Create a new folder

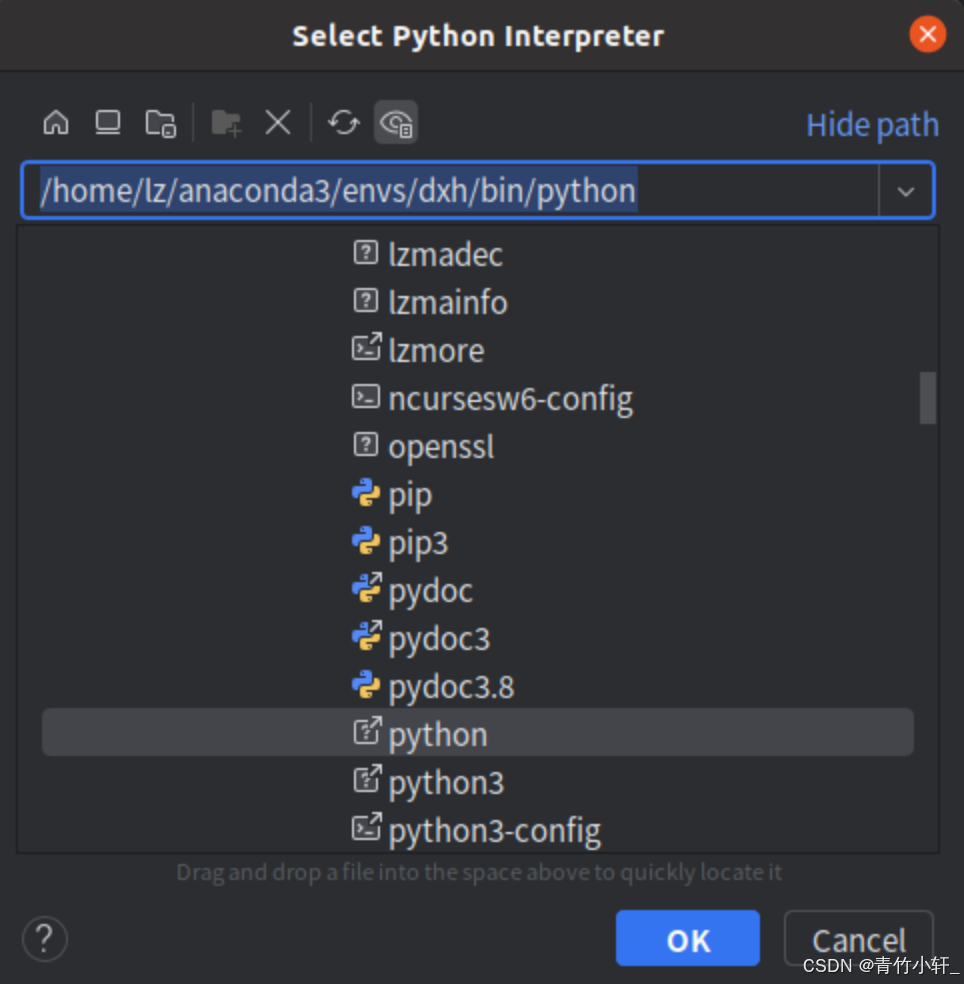[x=225, y=122]
